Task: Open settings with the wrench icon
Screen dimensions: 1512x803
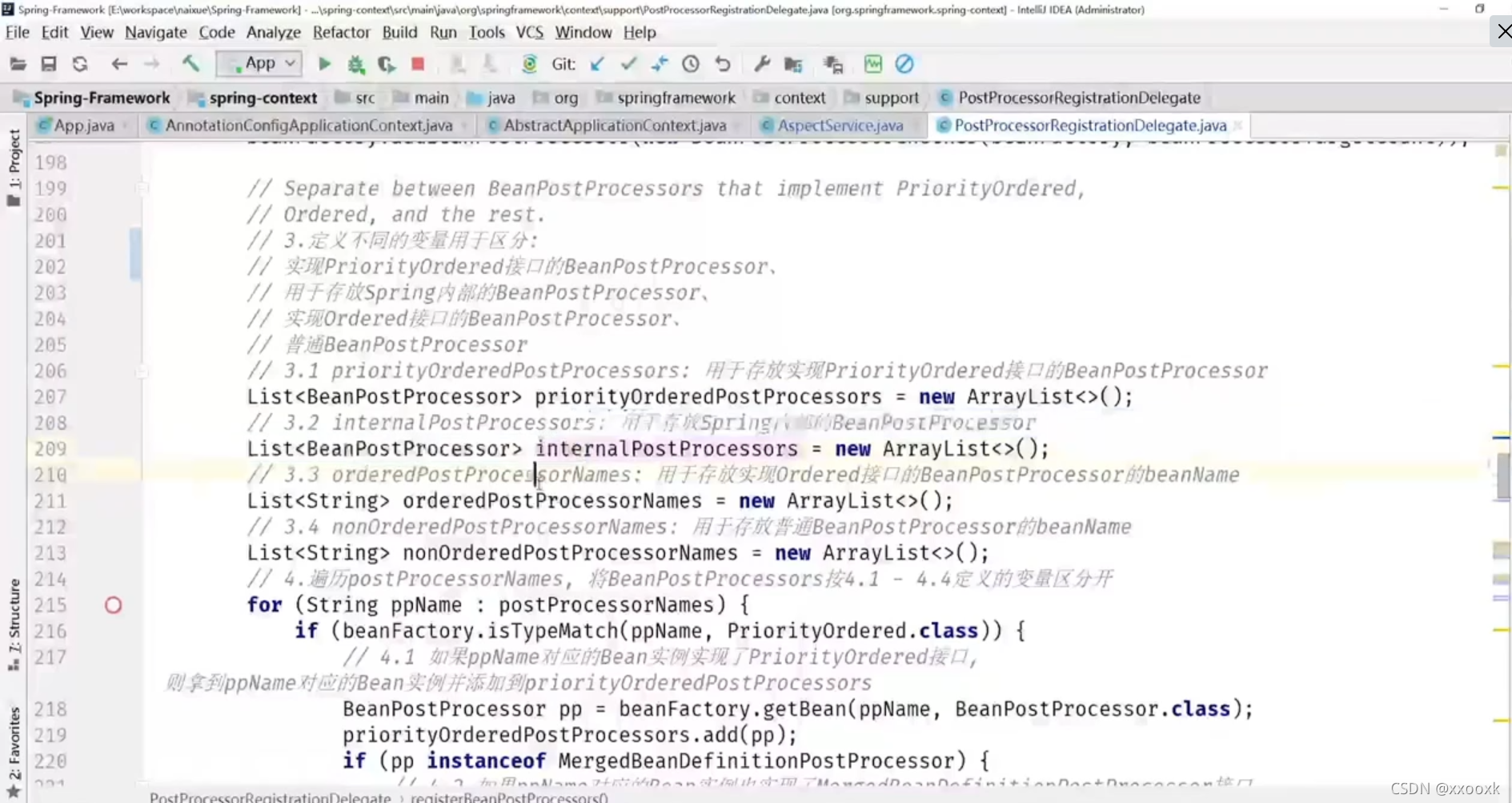Action: tap(762, 64)
